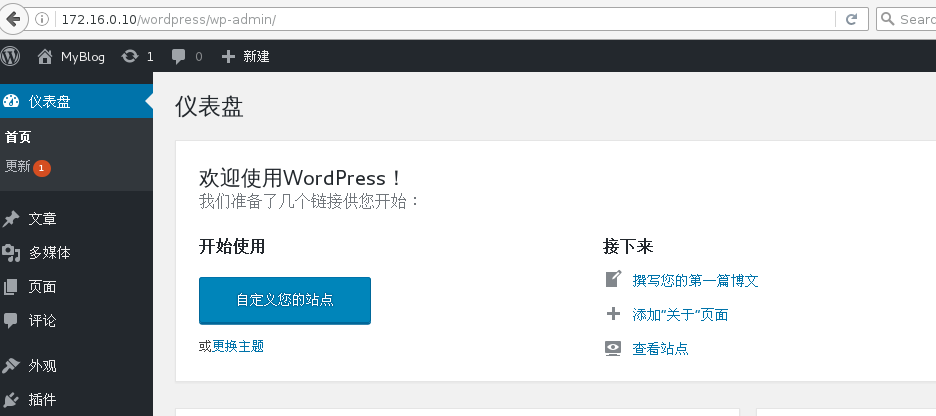
Task: Click the dashboard gauge icon in sidebar
Action: click(11, 101)
